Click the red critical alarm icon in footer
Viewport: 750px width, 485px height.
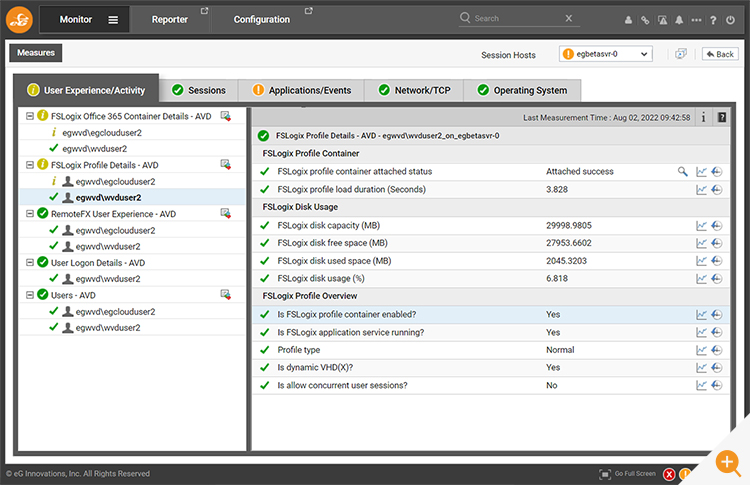(x=669, y=474)
